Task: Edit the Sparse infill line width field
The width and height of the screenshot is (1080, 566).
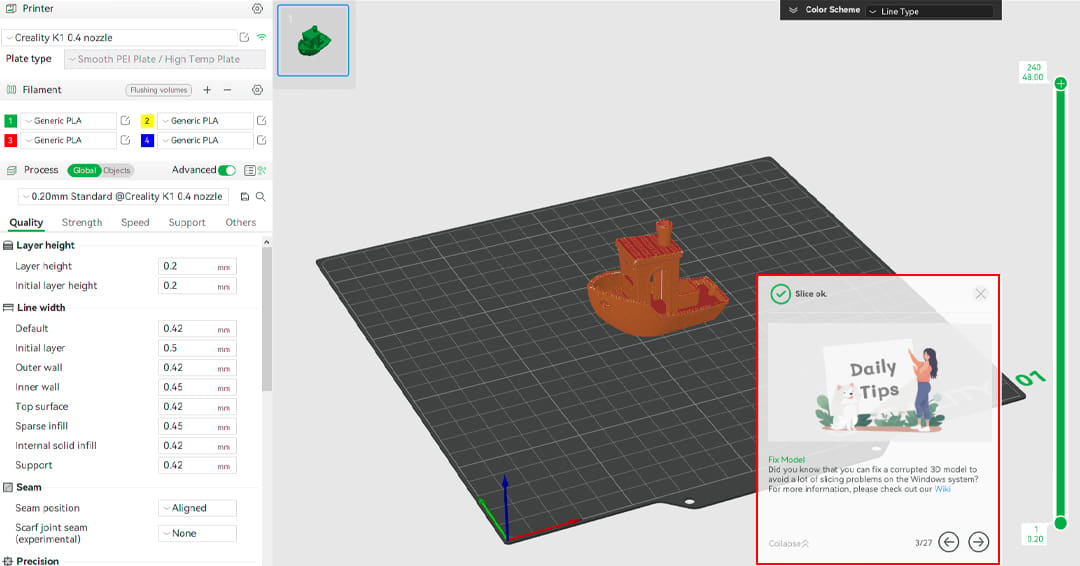Action: [x=198, y=426]
